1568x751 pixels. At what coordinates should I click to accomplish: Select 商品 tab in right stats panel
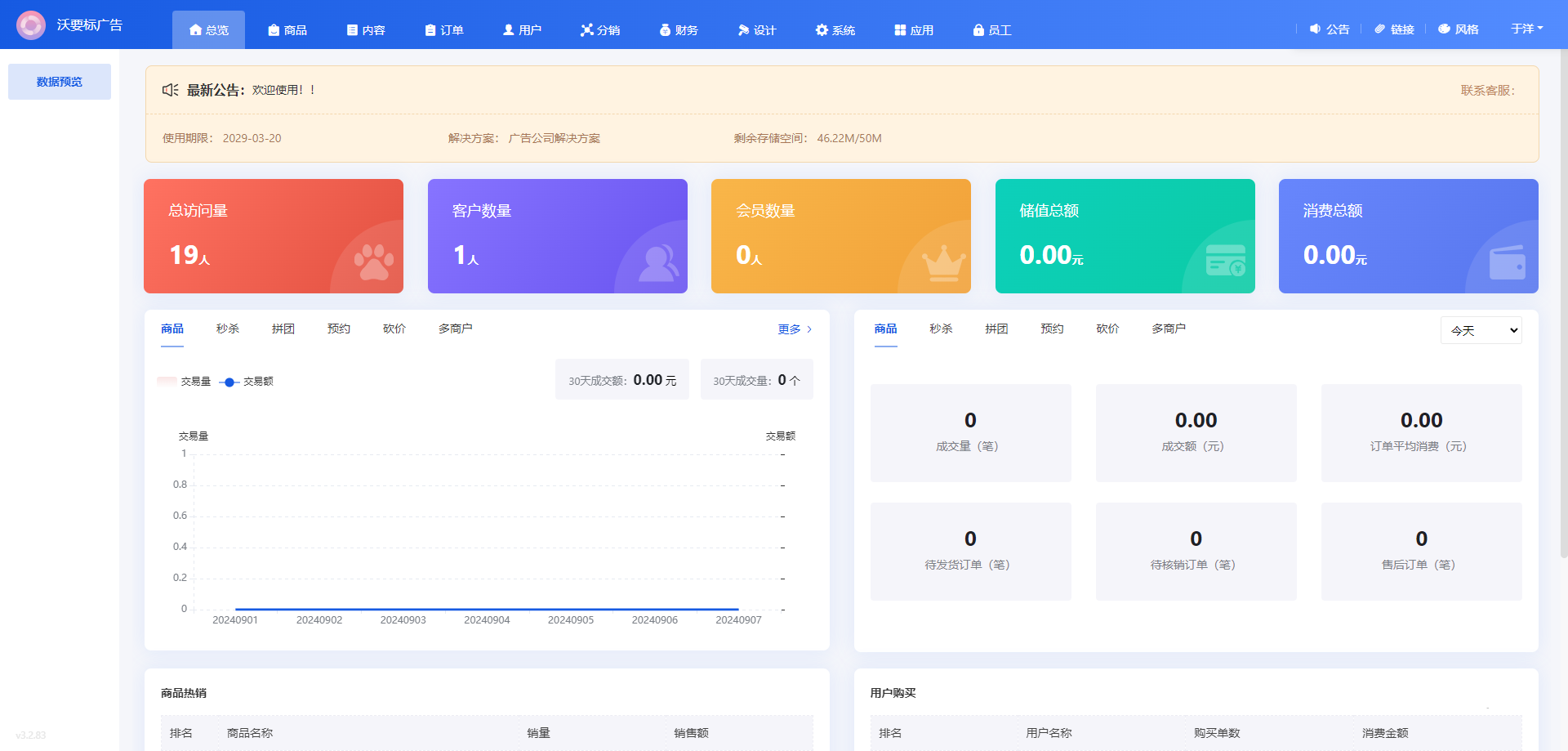[x=885, y=329]
